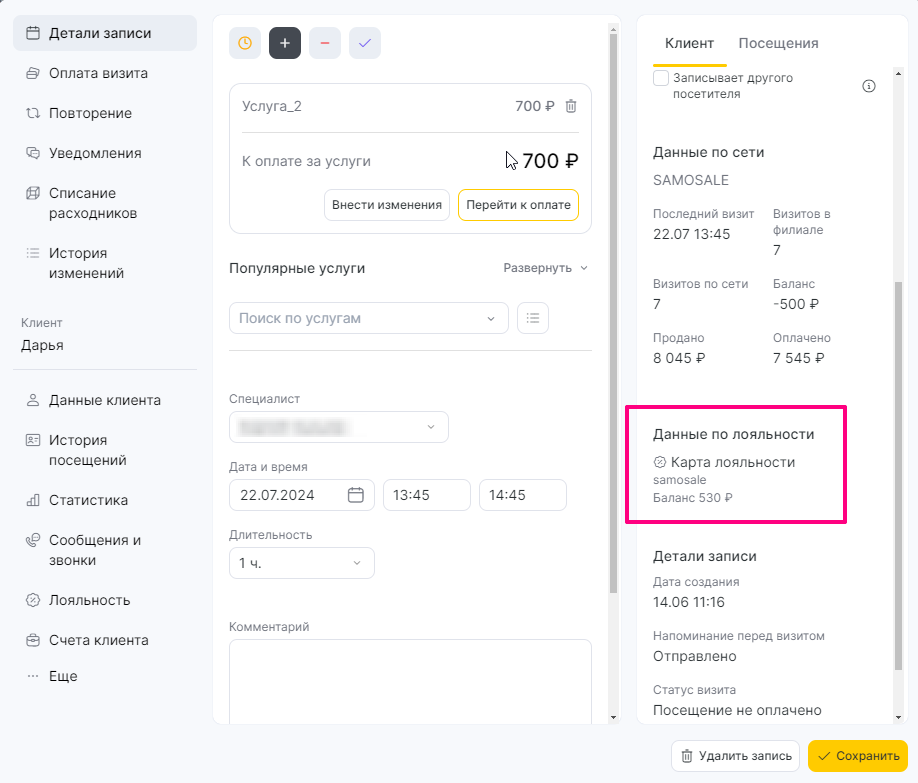Image resolution: width=918 pixels, height=783 pixels.
Task: Click the Внести изменения button
Action: [386, 205]
